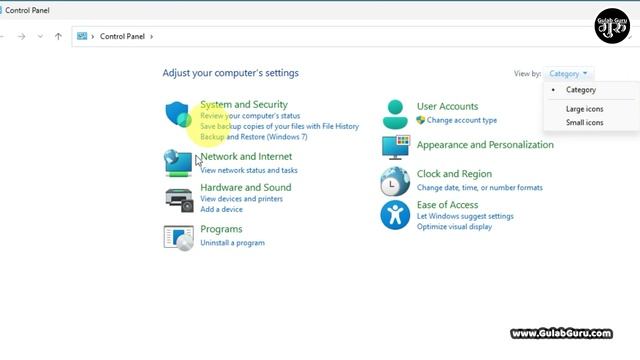Select Small icons view option
Image resolution: width=640 pixels, height=360 pixels.
coord(584,122)
